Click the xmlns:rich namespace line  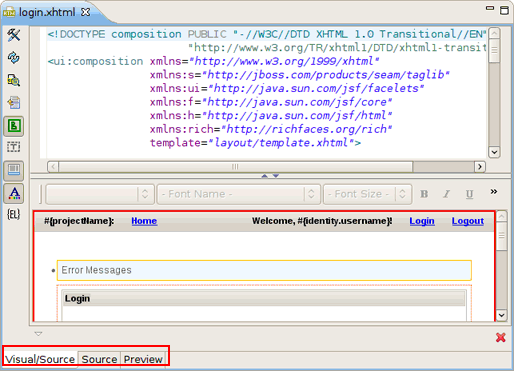click(271, 129)
